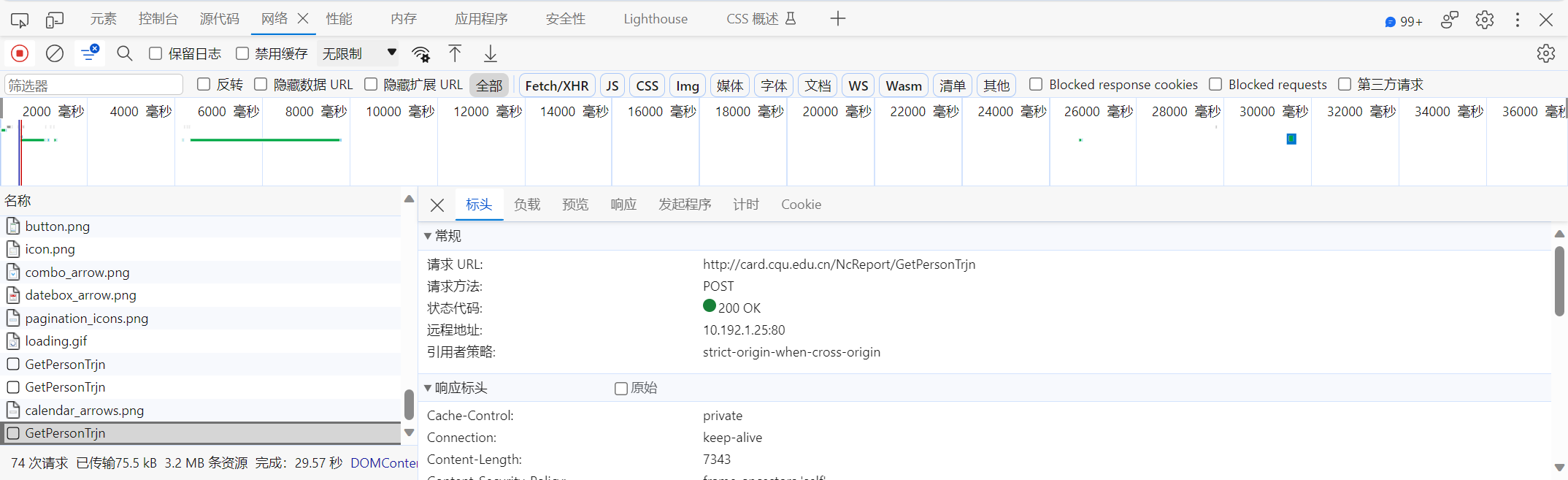Collapse the 常规 section
Image resolution: width=1568 pixels, height=480 pixels.
(x=428, y=236)
